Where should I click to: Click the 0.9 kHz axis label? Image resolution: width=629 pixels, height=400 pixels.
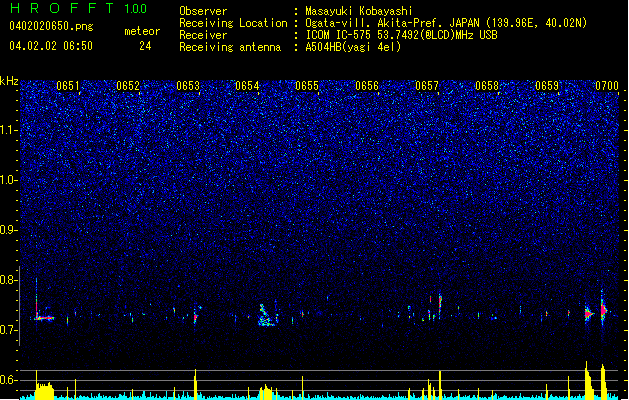pos(9,230)
